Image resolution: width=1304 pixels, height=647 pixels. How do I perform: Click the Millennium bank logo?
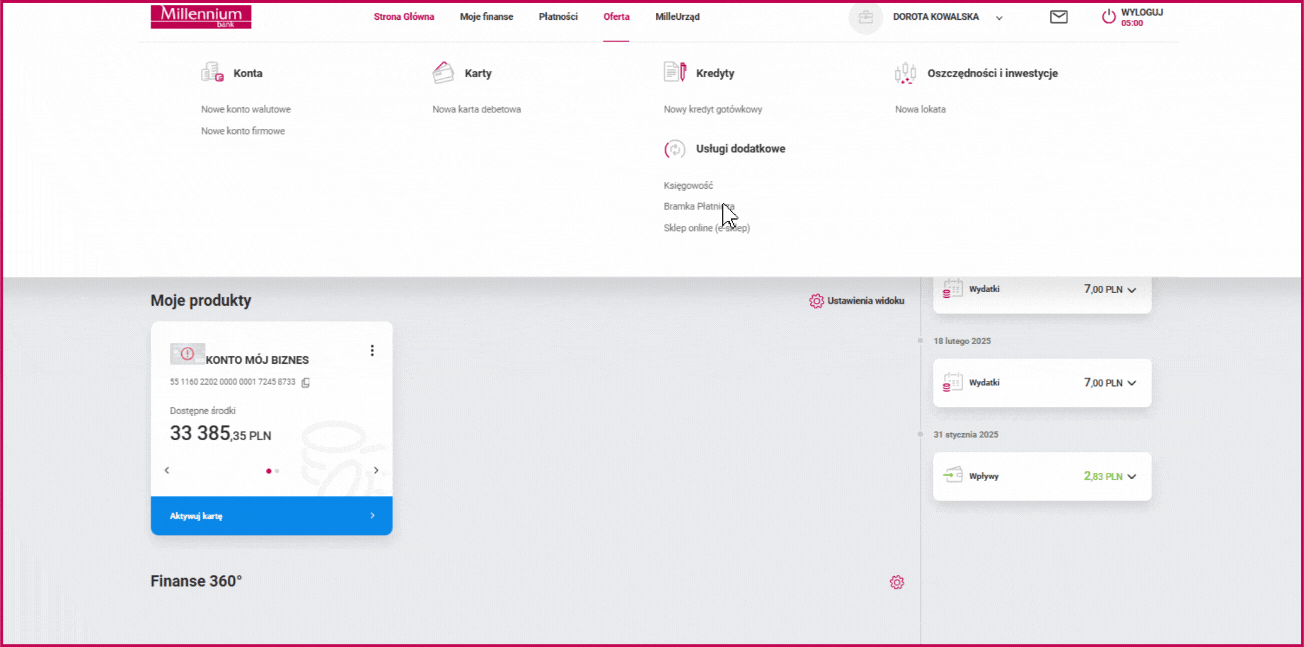(x=201, y=16)
